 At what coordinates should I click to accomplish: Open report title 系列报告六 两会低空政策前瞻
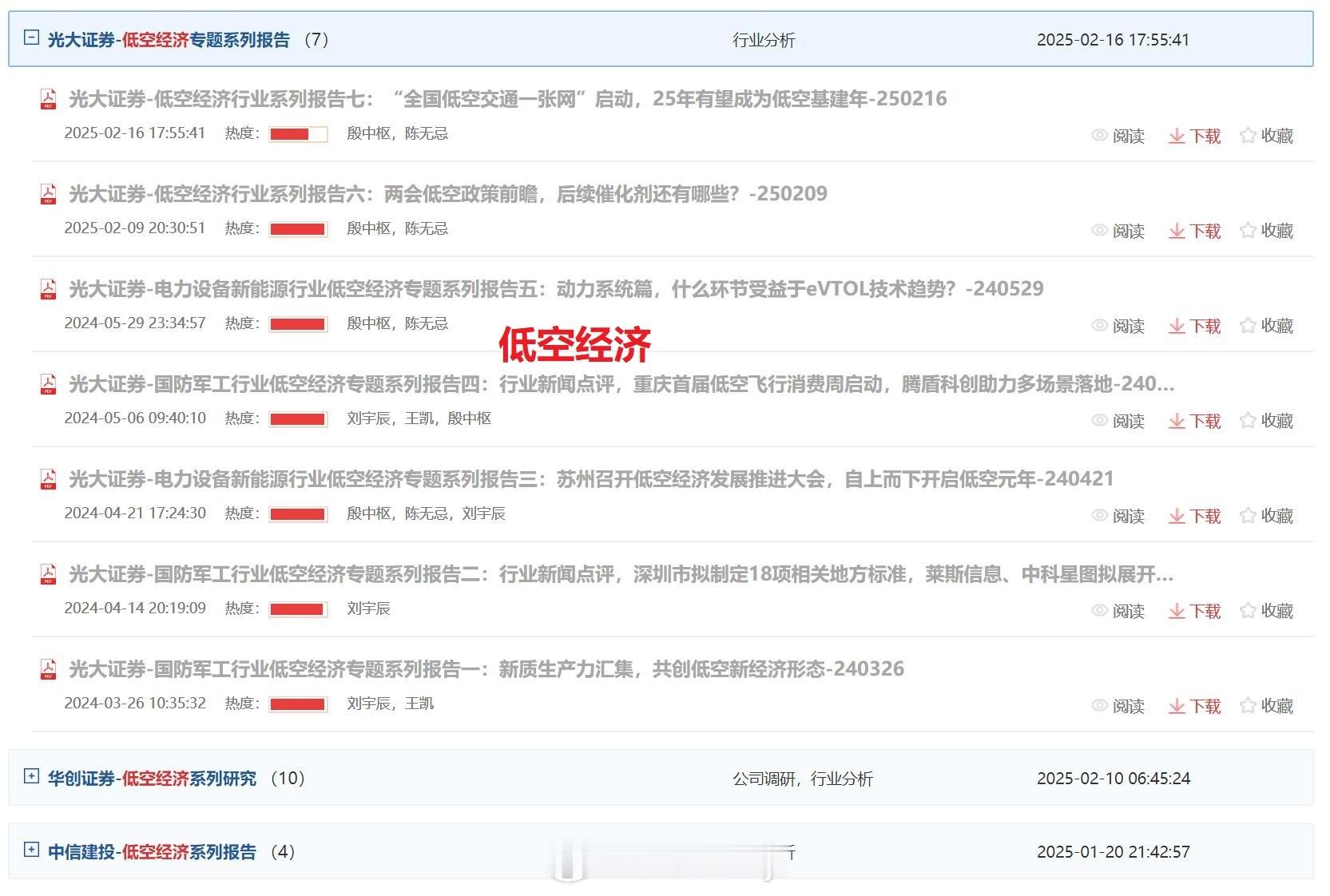coord(448,194)
